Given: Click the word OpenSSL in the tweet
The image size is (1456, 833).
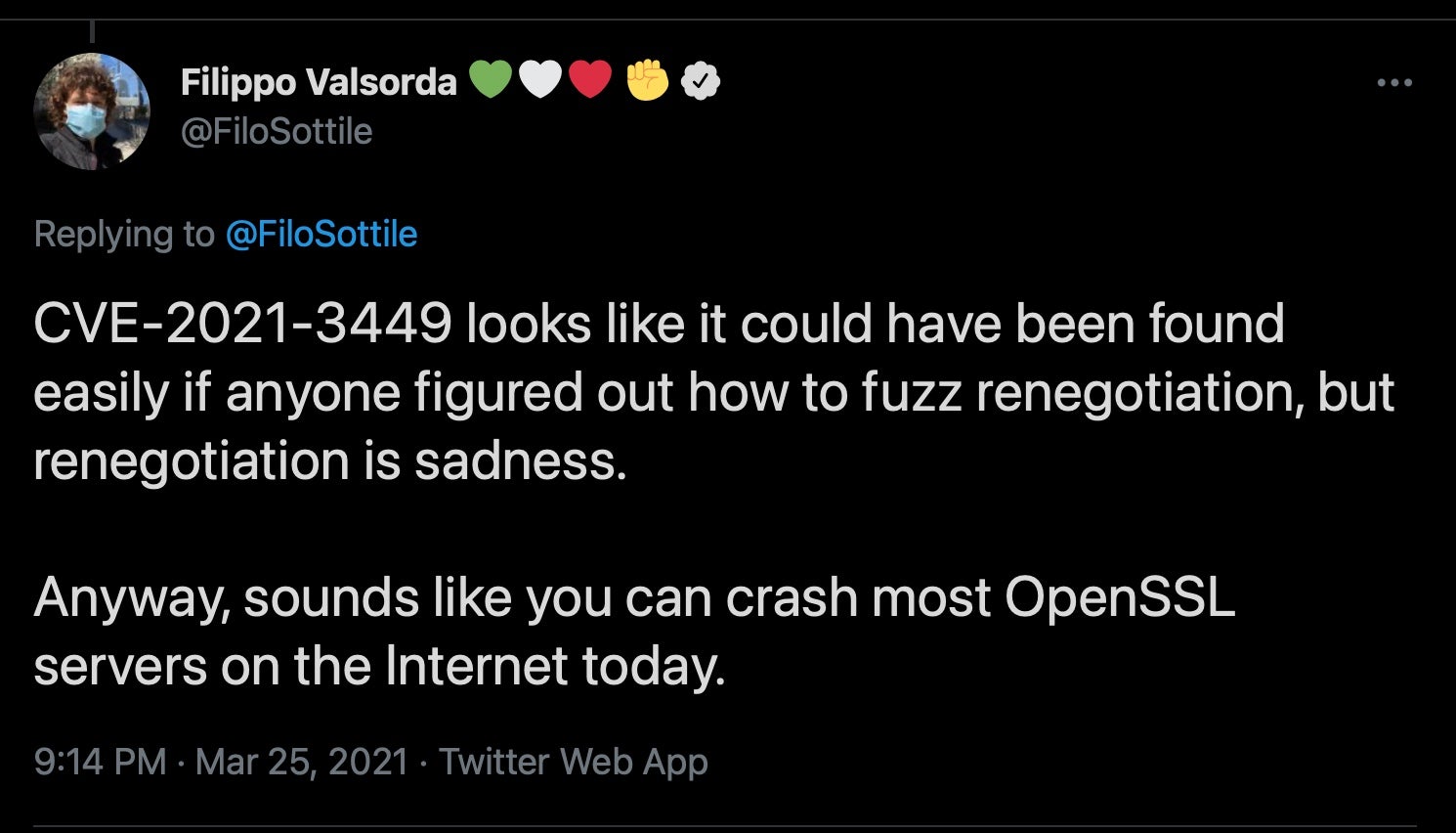Looking at the screenshot, I should pos(1119,597).
